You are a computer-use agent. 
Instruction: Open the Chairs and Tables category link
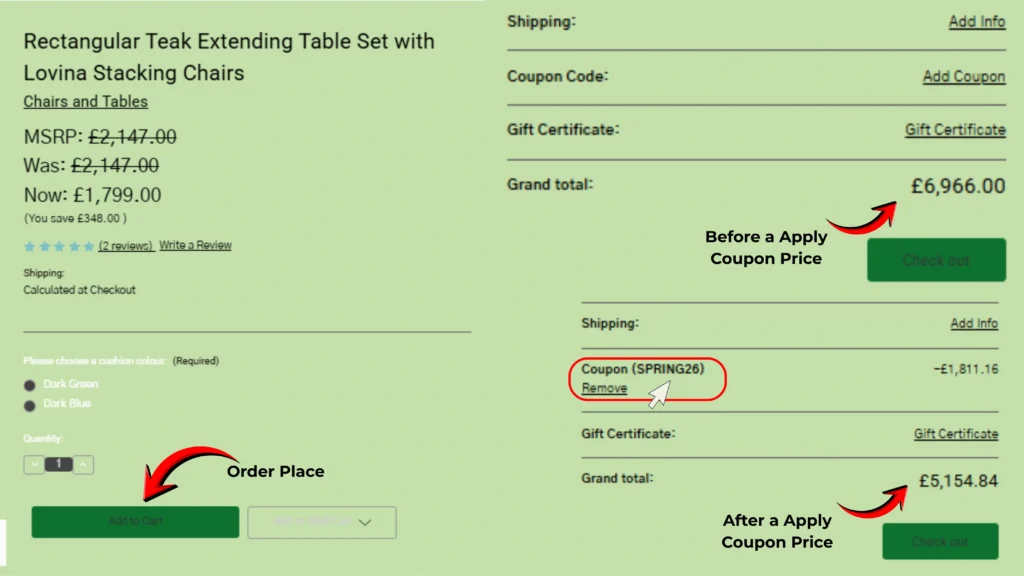[85, 102]
